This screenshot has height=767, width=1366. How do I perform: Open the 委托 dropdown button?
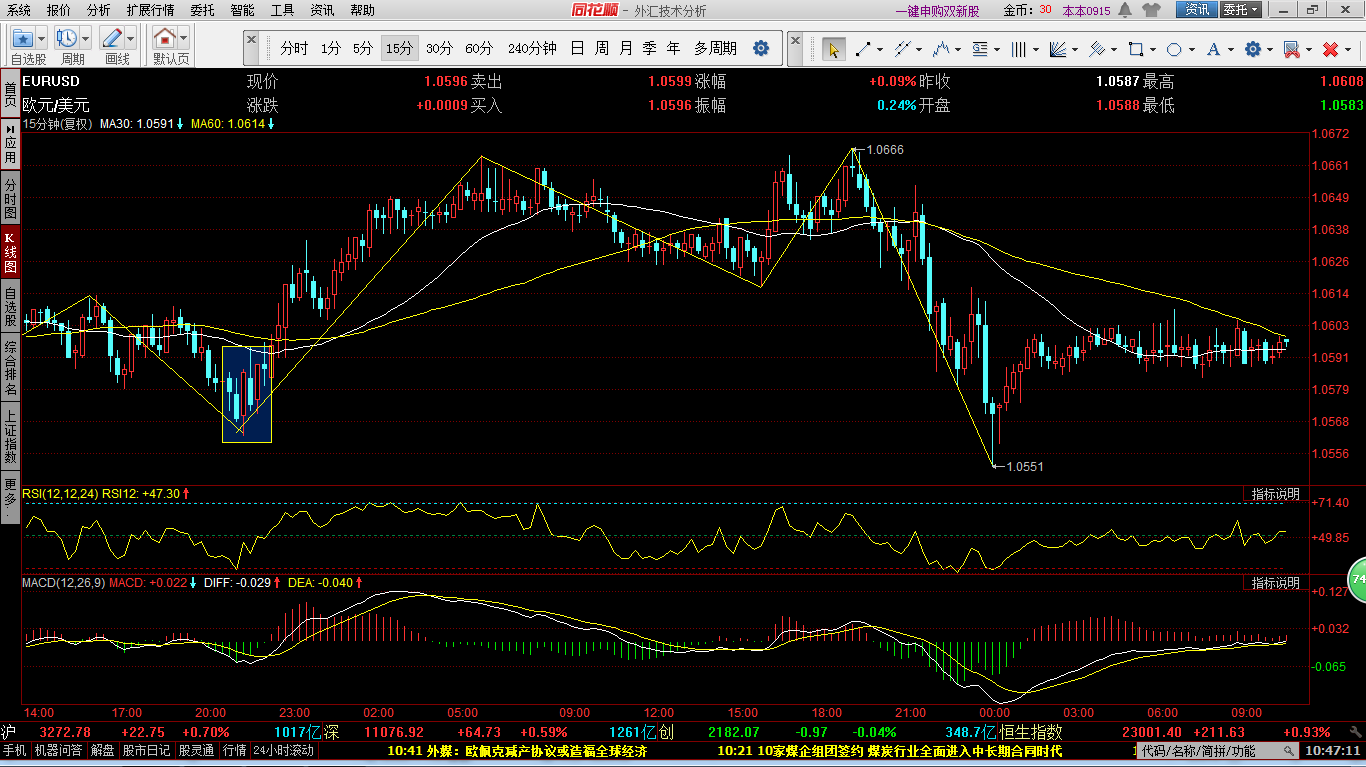1241,10
